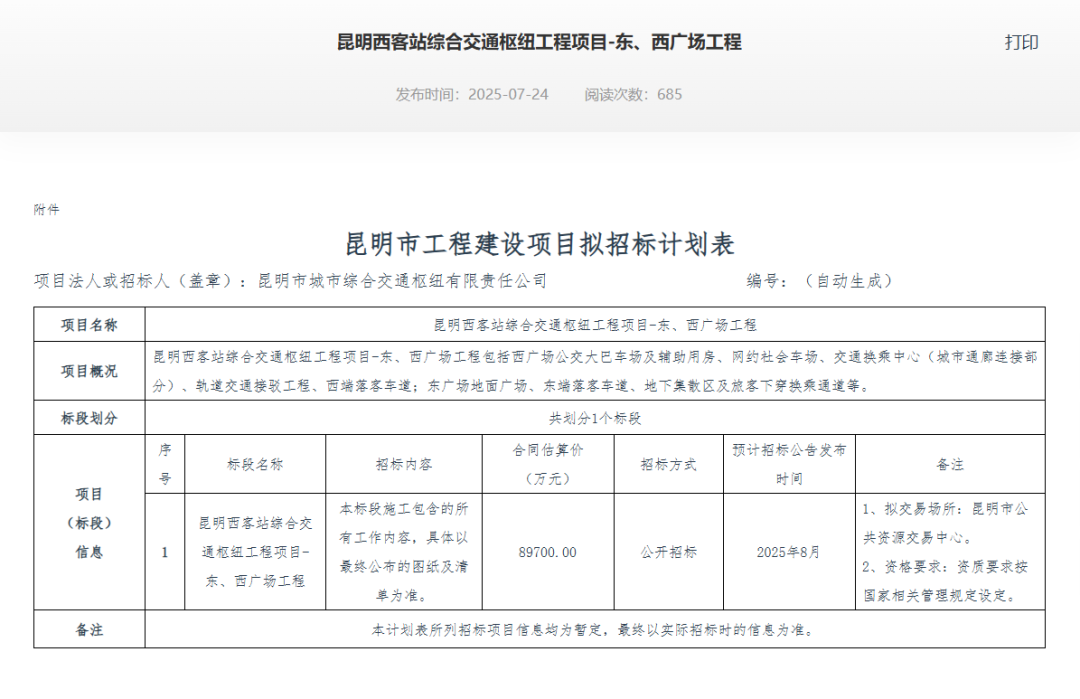Viewport: 1080px width, 699px height.
Task: Click the 项目概况 row label
Action: (89, 370)
